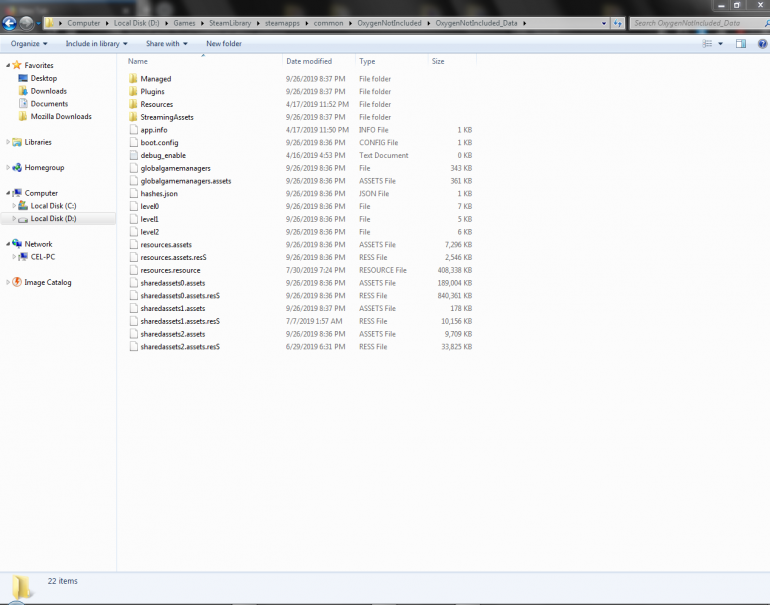Select the Image Catalog sidebar icon
The width and height of the screenshot is (770, 605).
pos(16,282)
